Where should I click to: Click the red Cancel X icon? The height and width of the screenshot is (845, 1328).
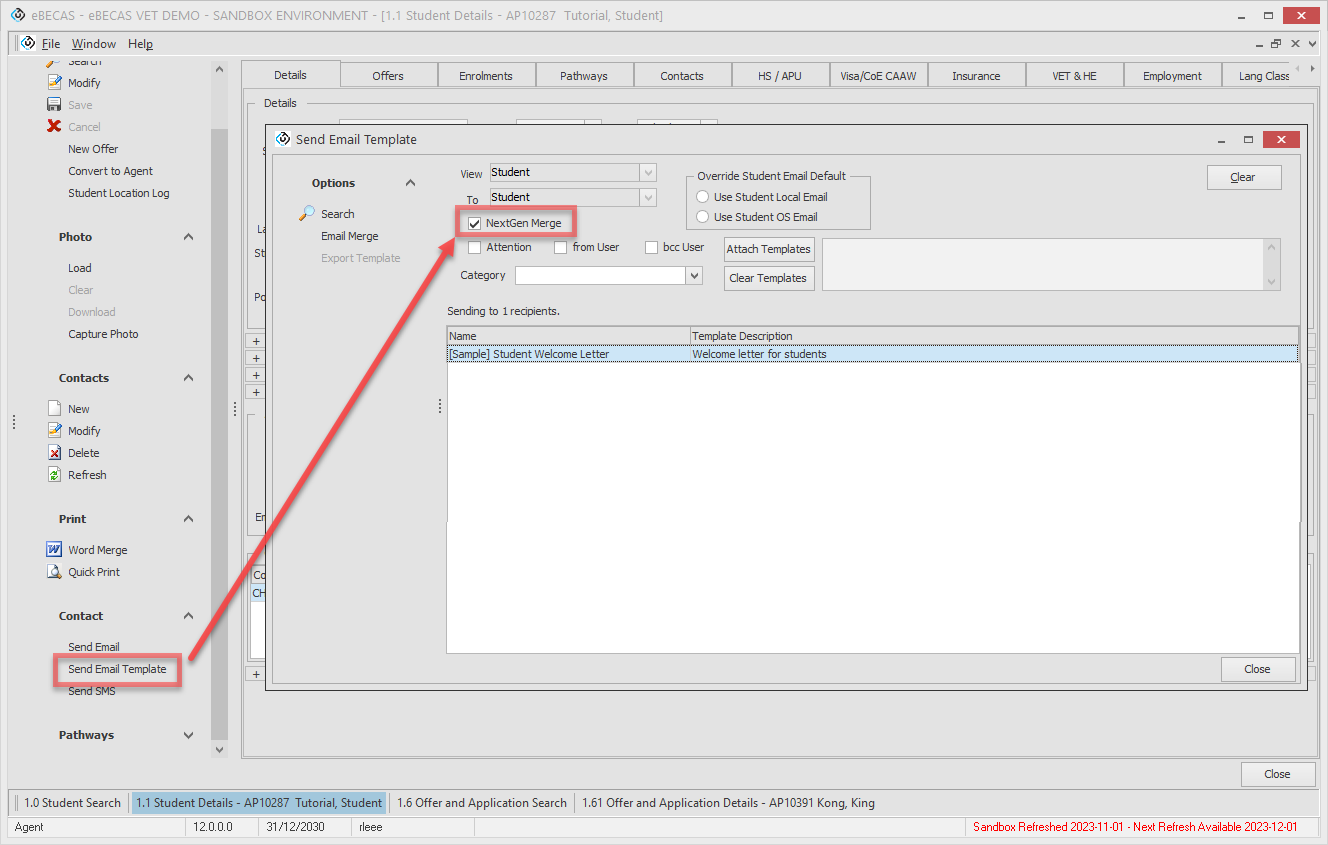click(x=55, y=127)
